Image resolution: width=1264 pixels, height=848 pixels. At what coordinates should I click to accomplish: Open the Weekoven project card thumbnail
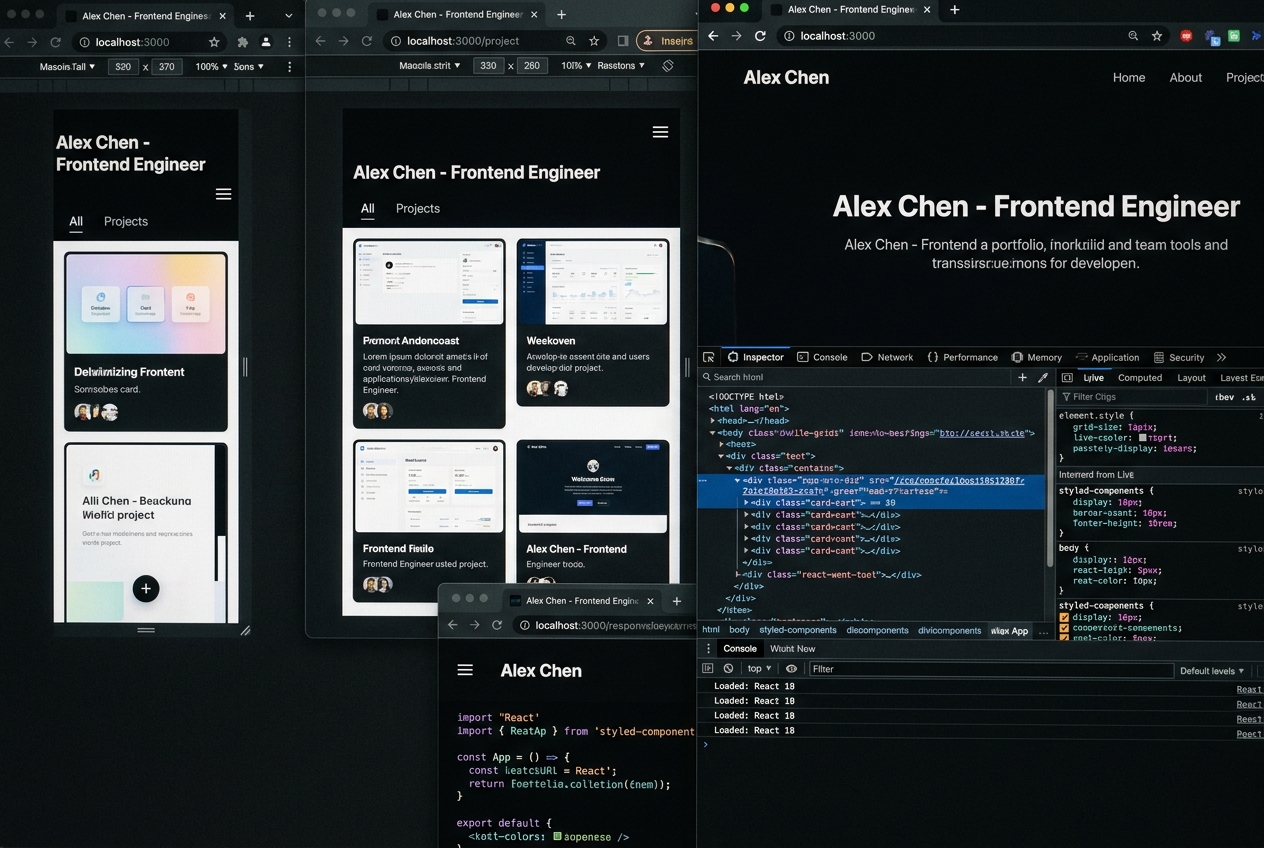593,281
